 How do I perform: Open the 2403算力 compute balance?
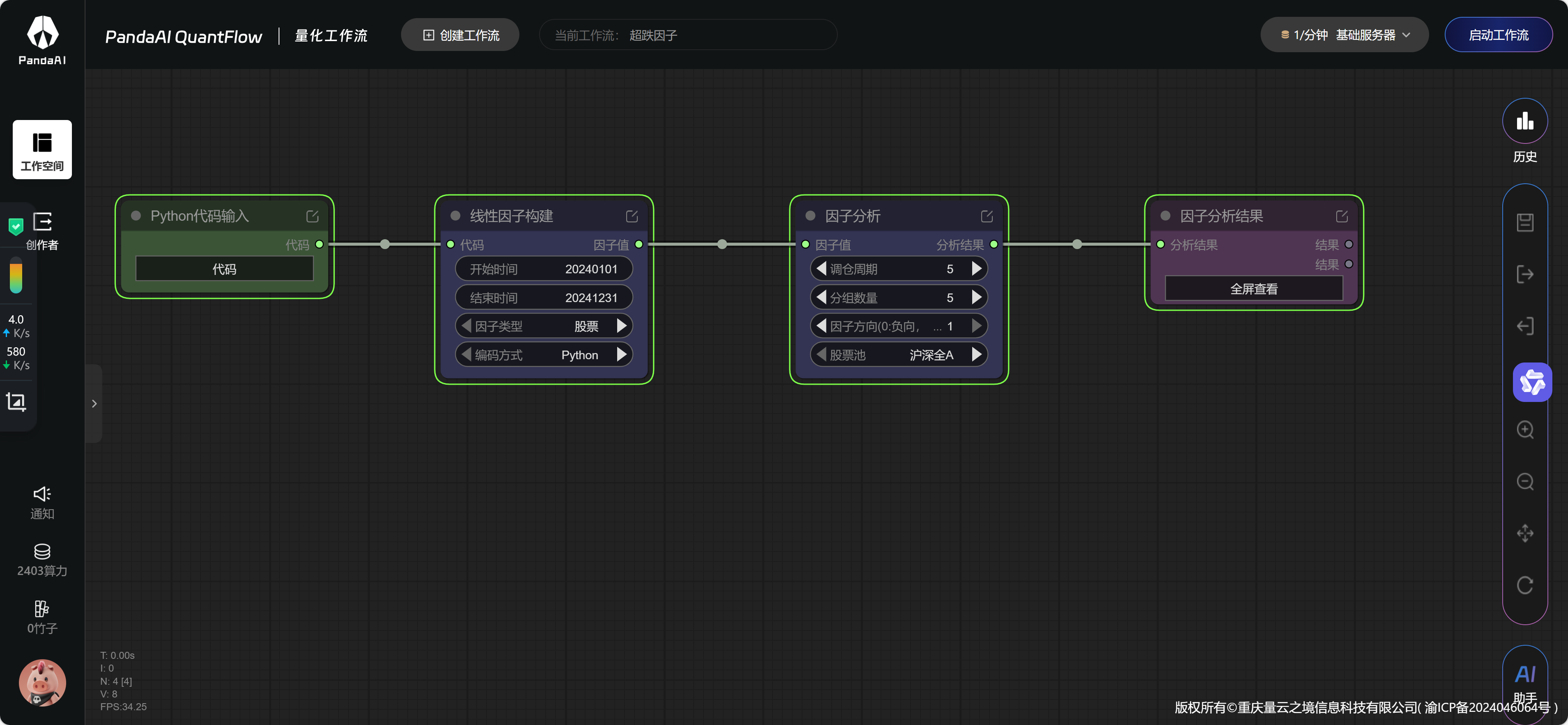coord(42,560)
